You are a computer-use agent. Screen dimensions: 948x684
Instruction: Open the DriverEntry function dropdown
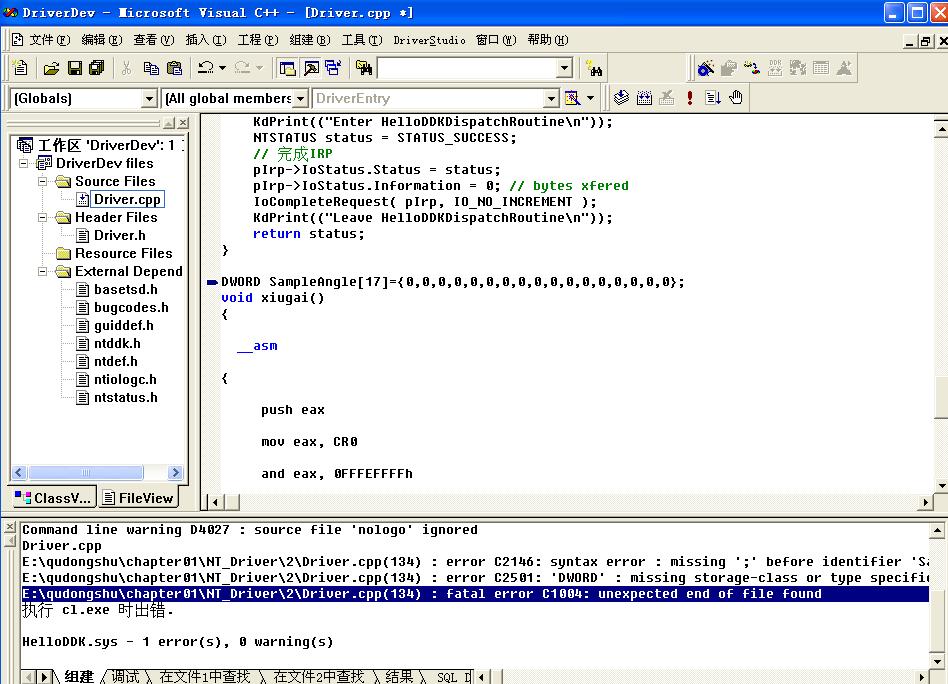(551, 99)
